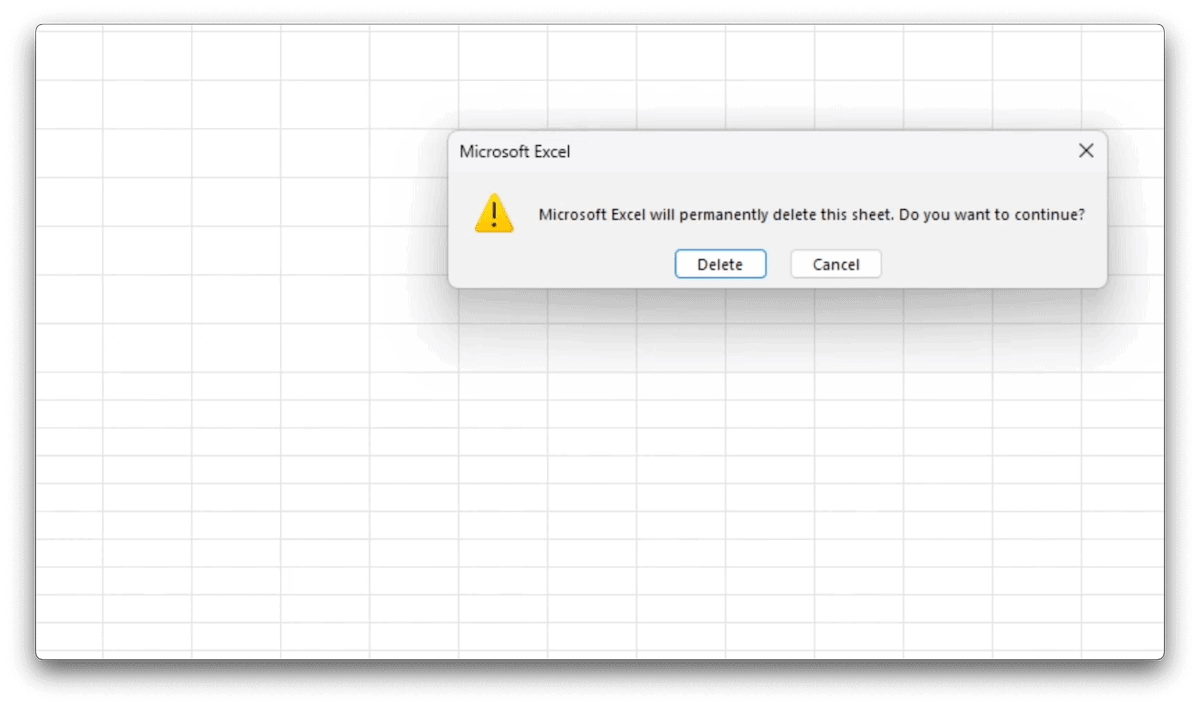Click Cancel to keep the sheet

(x=836, y=264)
